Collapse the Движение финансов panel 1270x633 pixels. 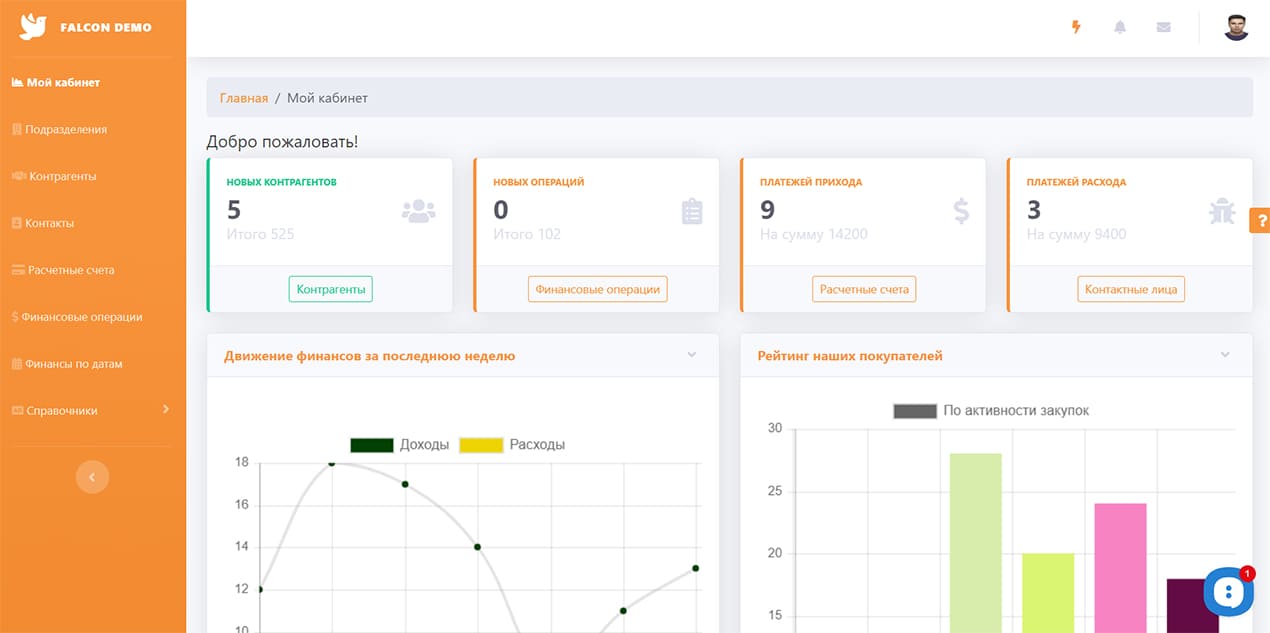click(692, 355)
